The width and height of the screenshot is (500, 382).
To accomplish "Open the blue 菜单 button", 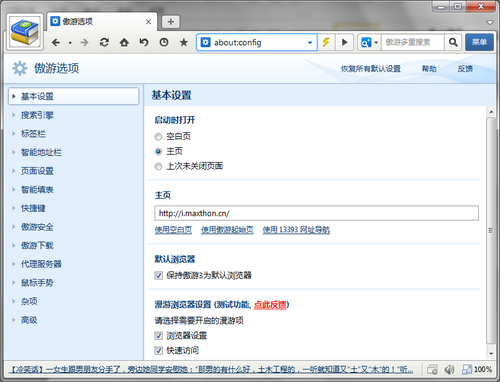I will click(x=479, y=42).
